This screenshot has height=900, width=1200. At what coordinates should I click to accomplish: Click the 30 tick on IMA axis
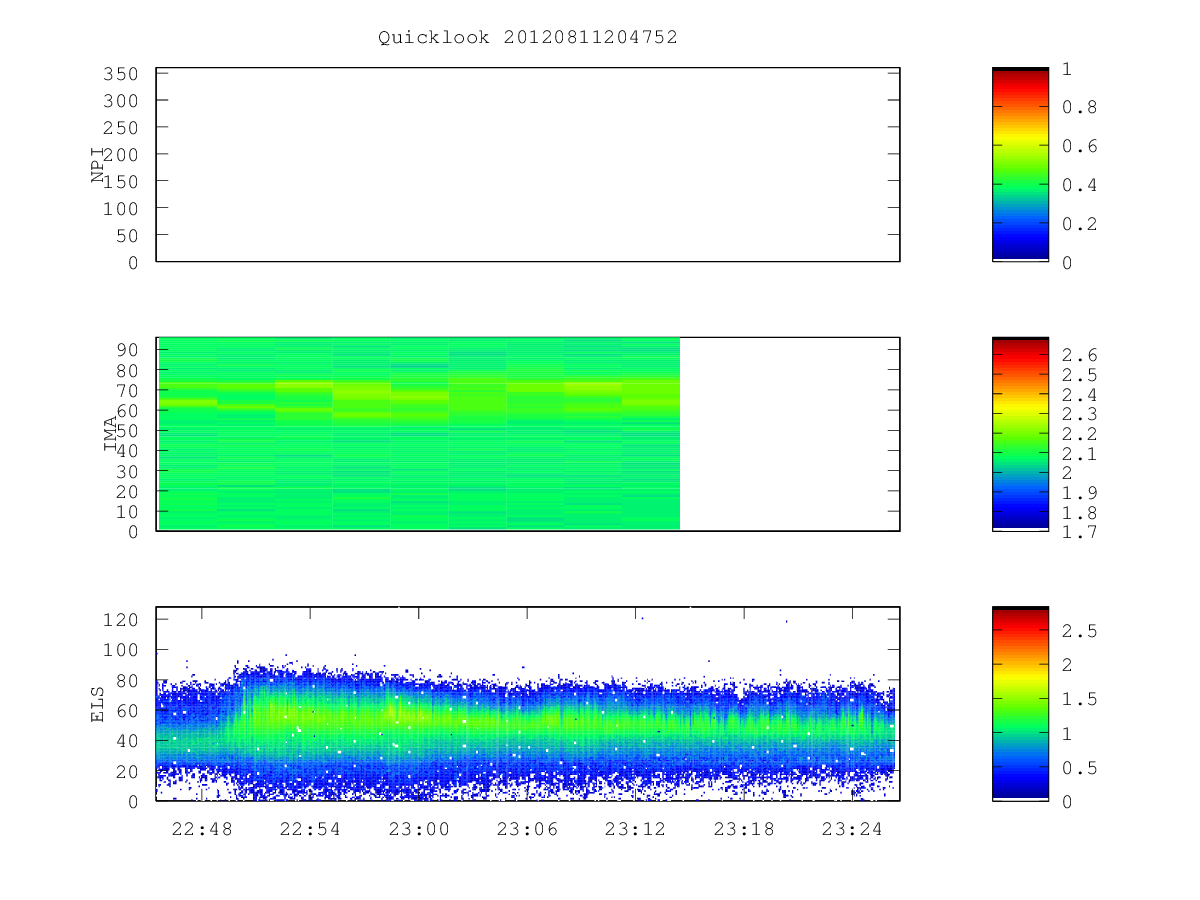pyautogui.click(x=128, y=471)
